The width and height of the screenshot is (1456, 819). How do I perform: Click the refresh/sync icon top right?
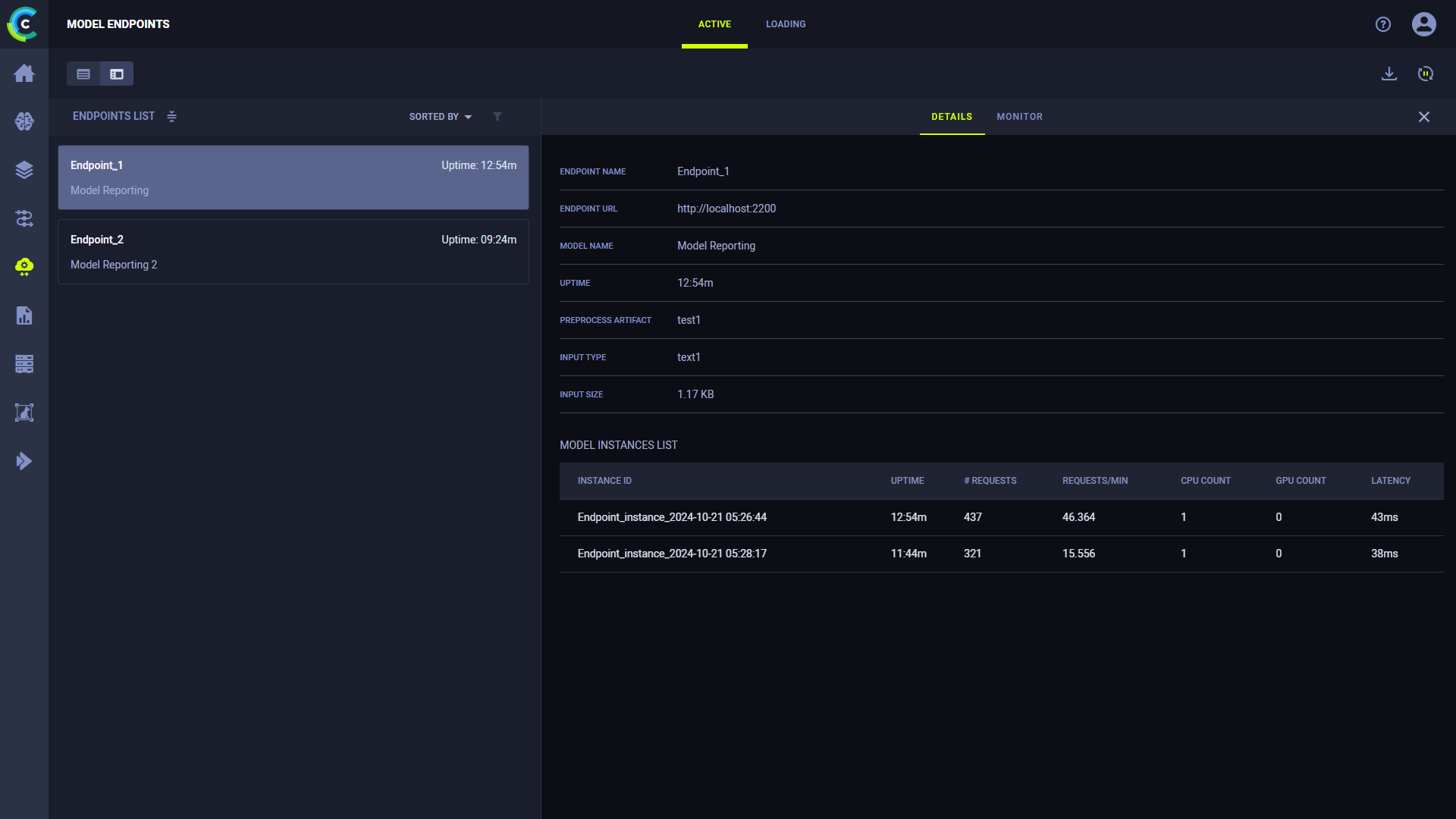1425,73
